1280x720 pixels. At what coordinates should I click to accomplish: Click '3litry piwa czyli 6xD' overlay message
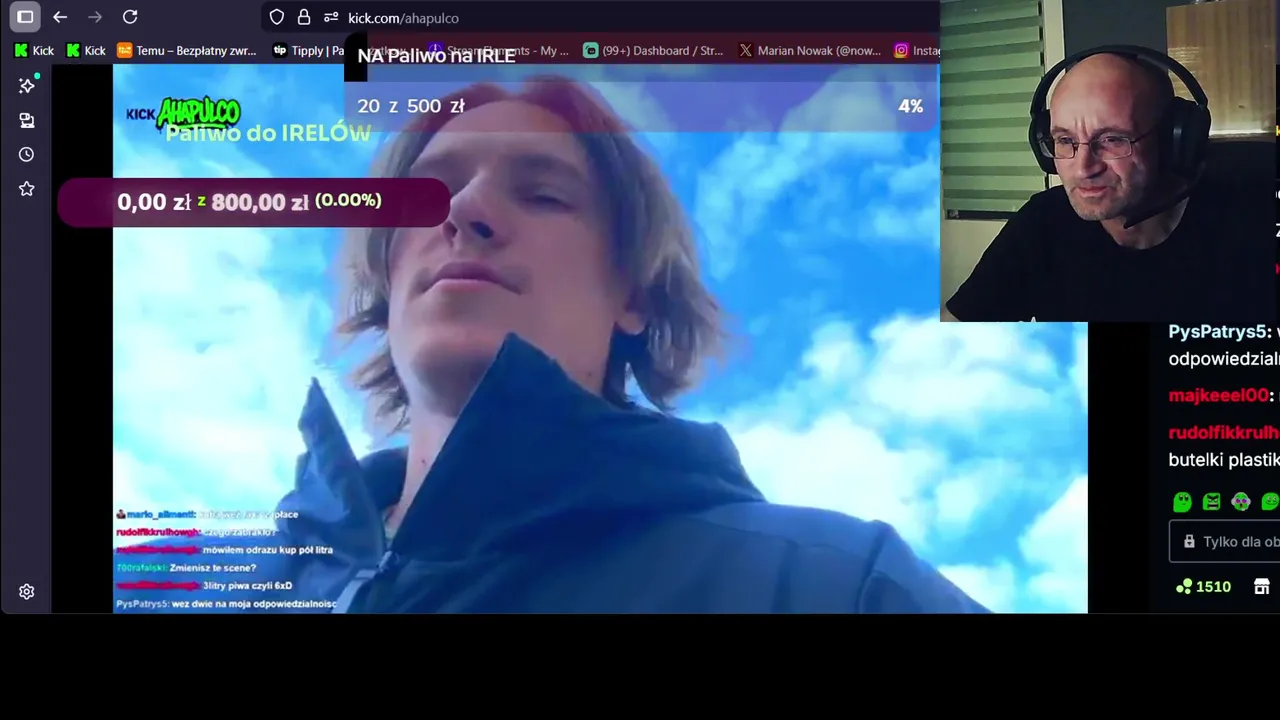247,586
